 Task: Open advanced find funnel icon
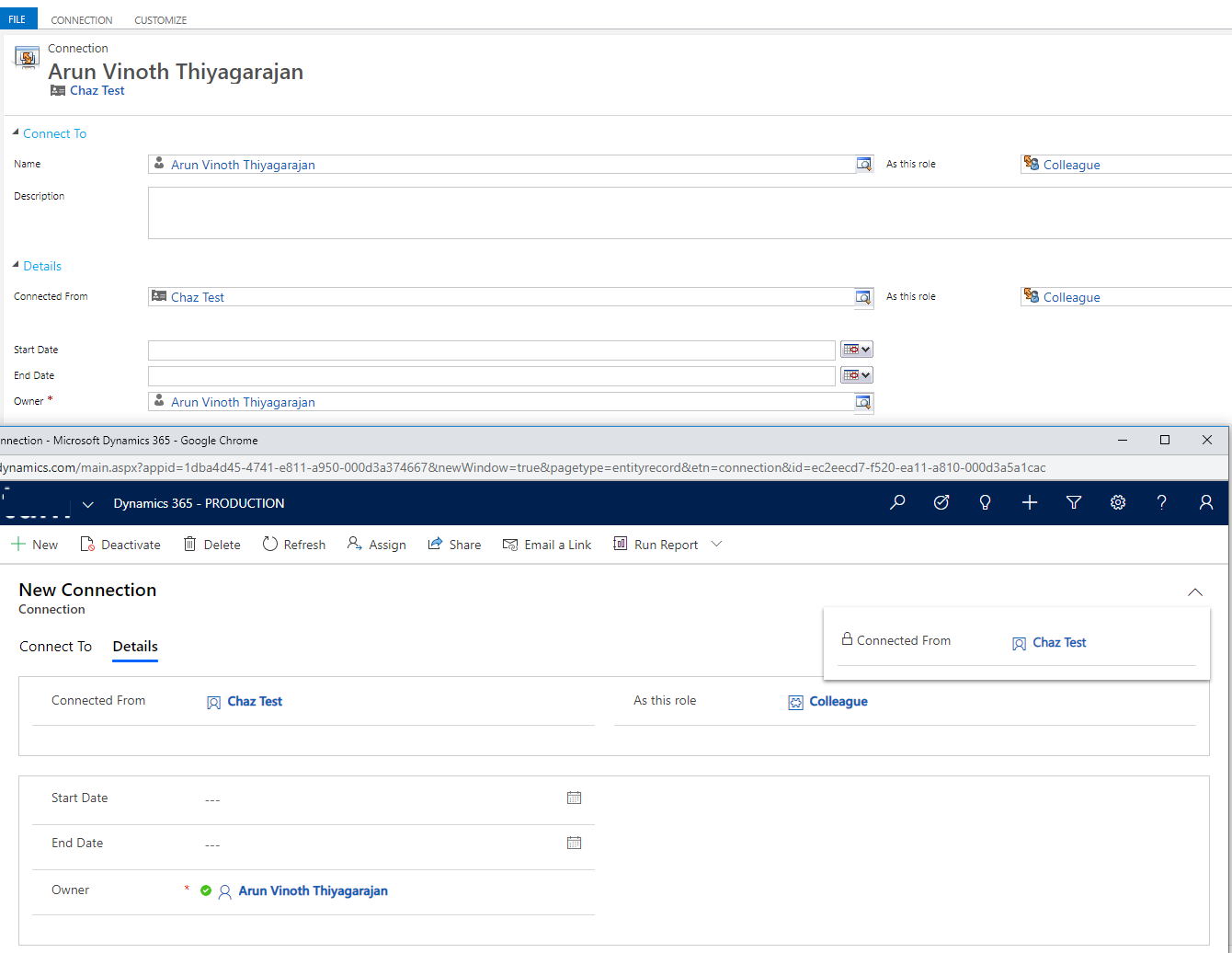(1074, 502)
